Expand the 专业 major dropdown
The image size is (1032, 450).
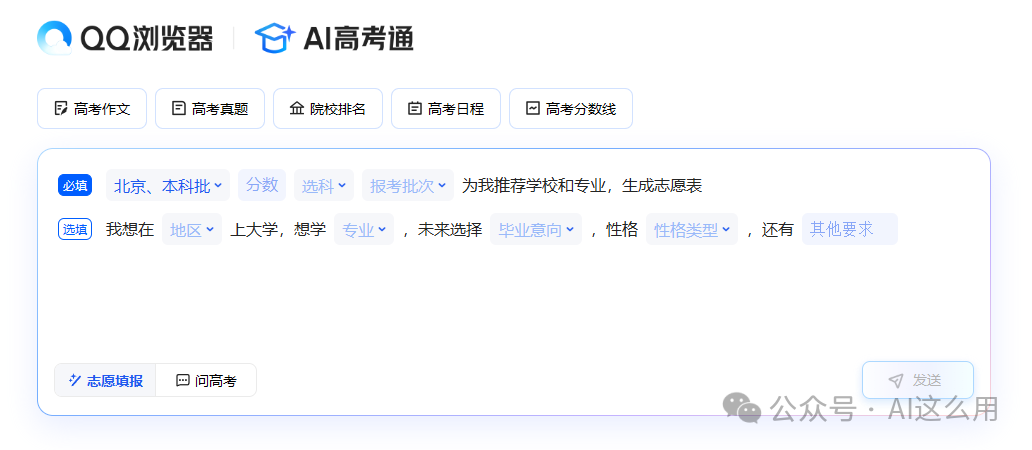pos(364,230)
